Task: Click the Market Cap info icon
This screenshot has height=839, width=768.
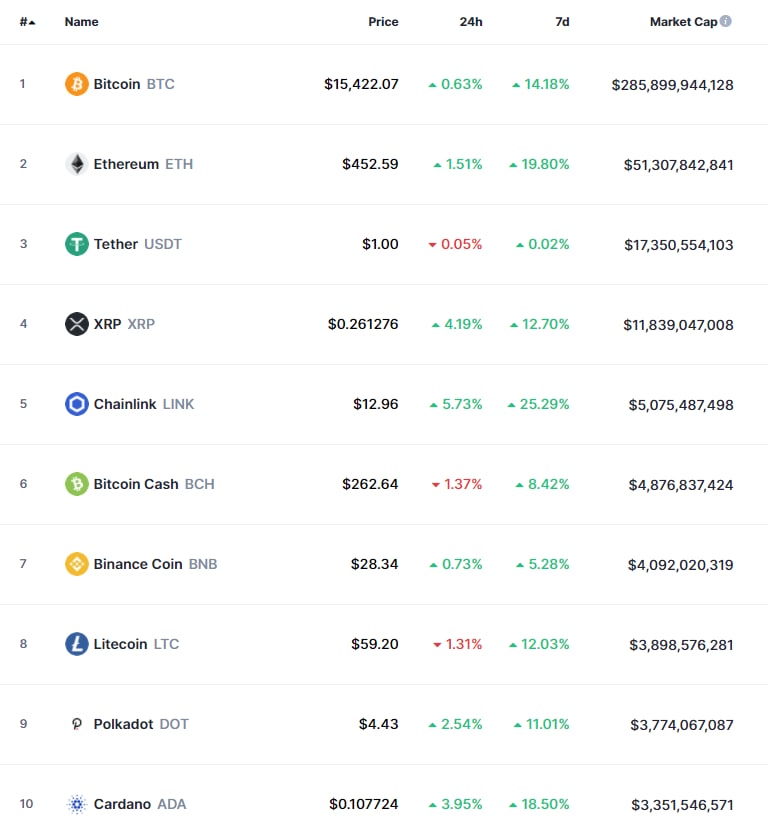Action: [x=726, y=21]
